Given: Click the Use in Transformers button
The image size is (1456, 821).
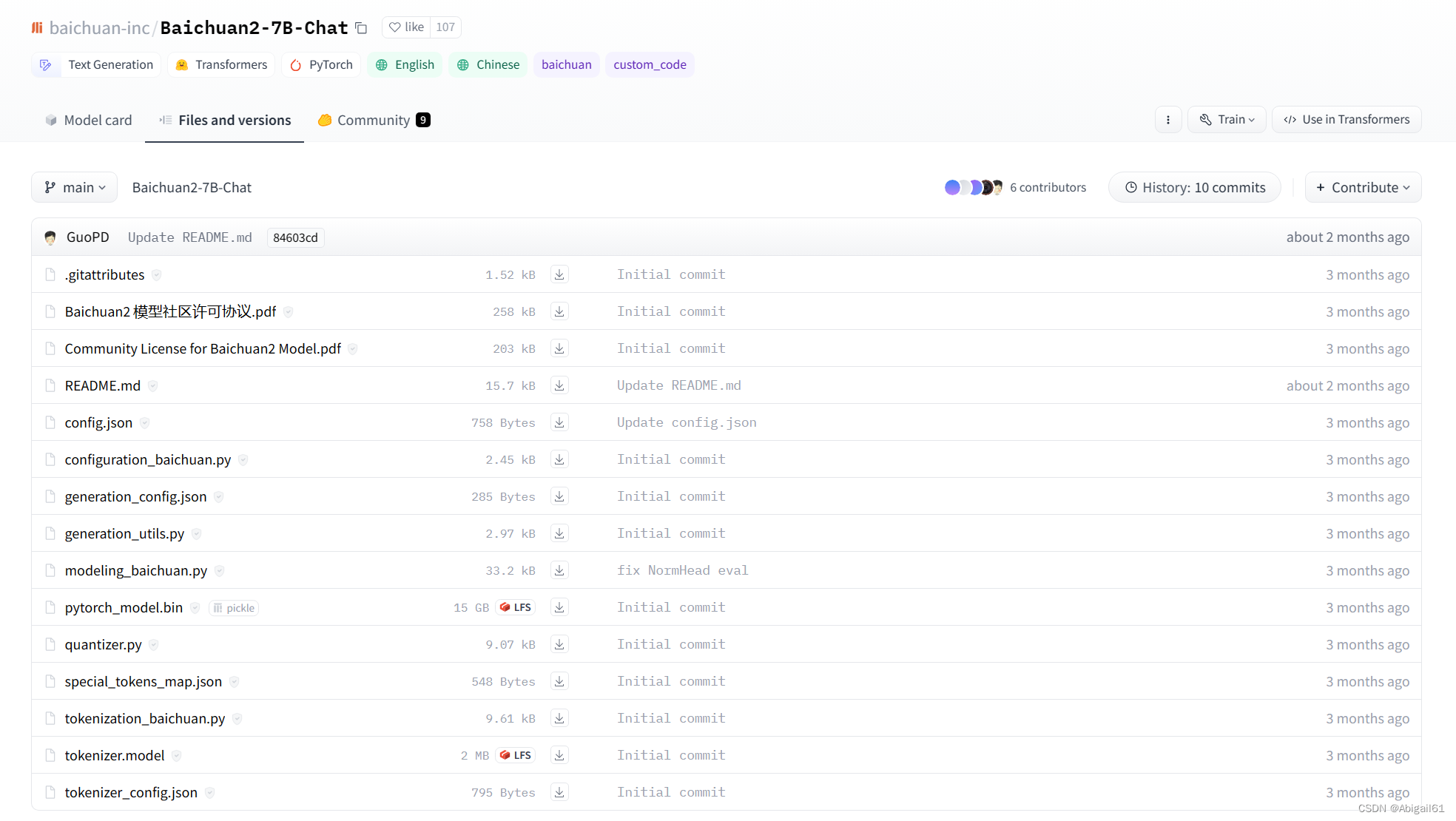Looking at the screenshot, I should [x=1347, y=120].
